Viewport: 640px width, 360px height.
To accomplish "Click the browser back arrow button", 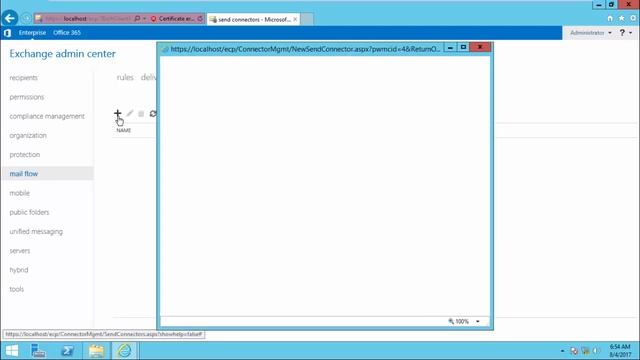I will click(9, 18).
